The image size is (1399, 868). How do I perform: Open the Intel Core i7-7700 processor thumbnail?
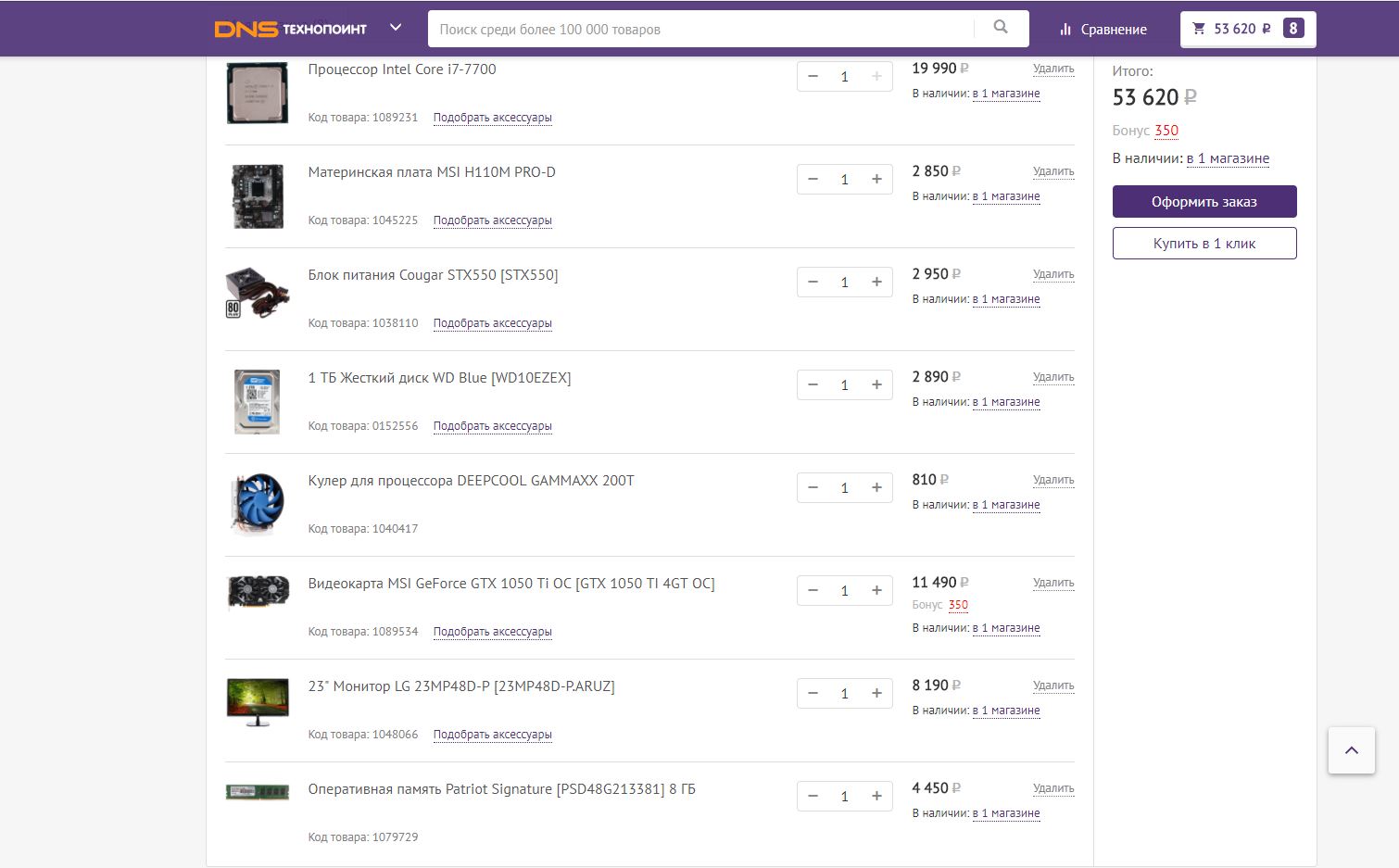pyautogui.click(x=258, y=93)
